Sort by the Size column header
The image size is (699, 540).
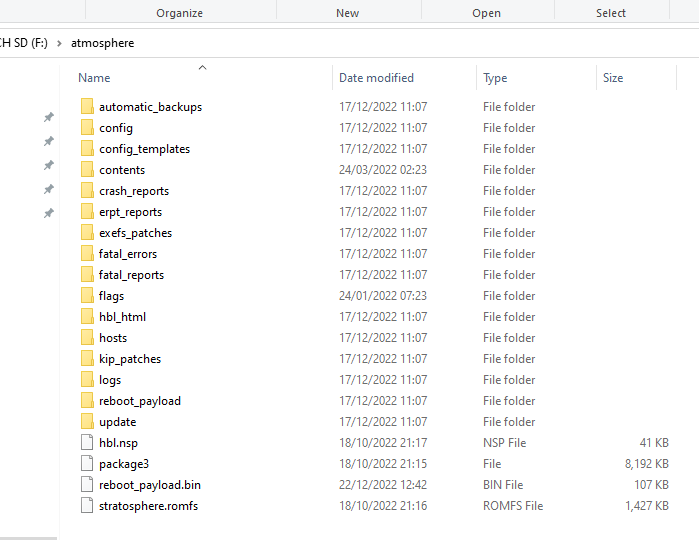tap(613, 78)
